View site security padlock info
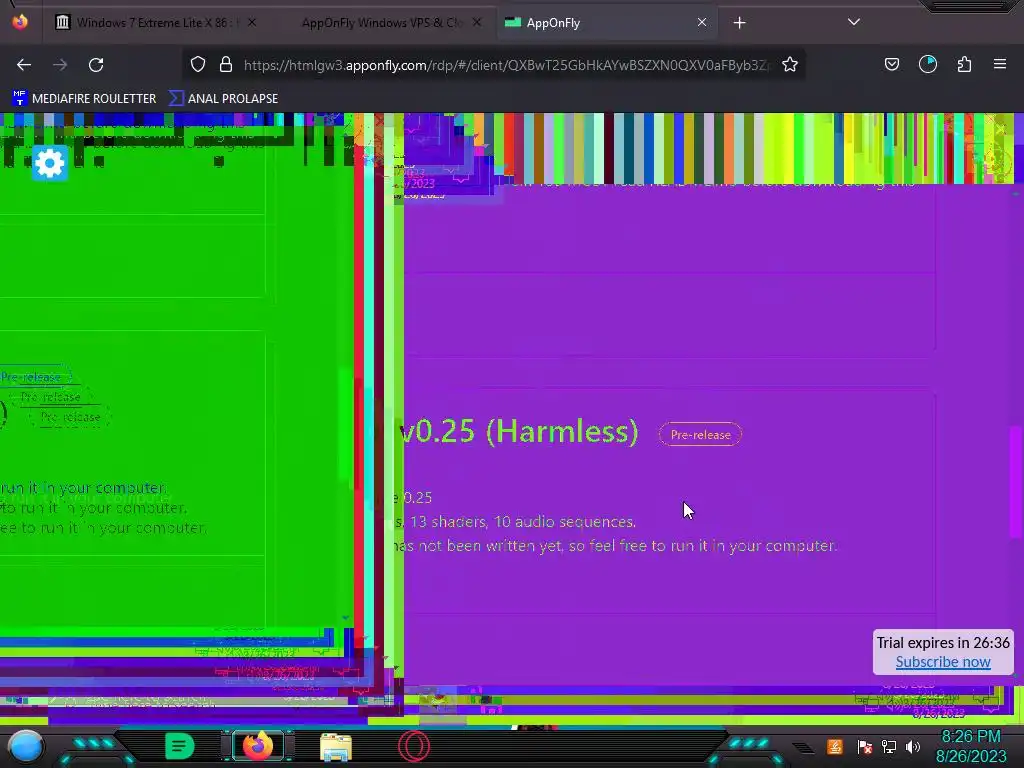The height and width of the screenshot is (768, 1024). coord(226,64)
